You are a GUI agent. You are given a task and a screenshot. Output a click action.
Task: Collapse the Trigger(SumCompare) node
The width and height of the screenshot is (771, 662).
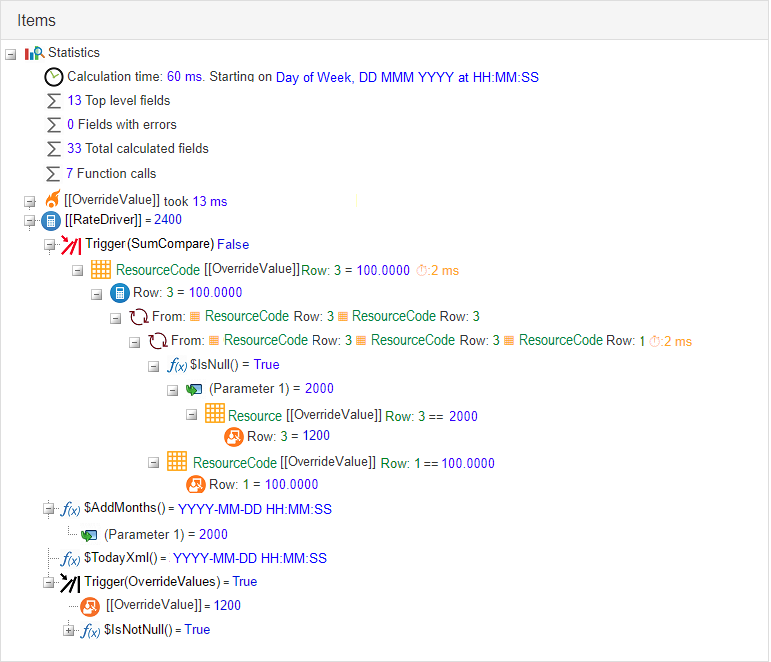click(49, 244)
